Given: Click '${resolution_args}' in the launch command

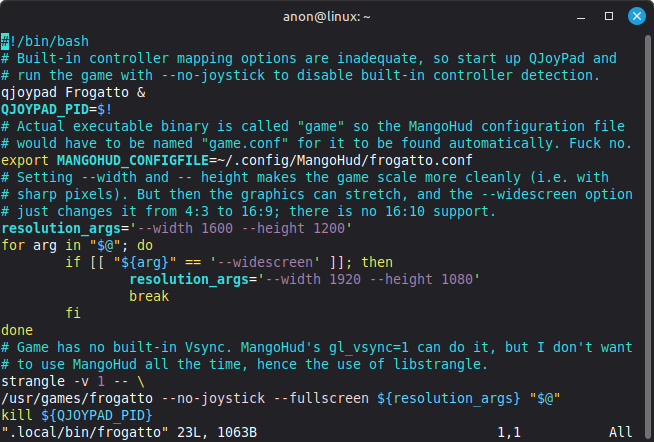Looking at the screenshot, I should click(x=449, y=398).
